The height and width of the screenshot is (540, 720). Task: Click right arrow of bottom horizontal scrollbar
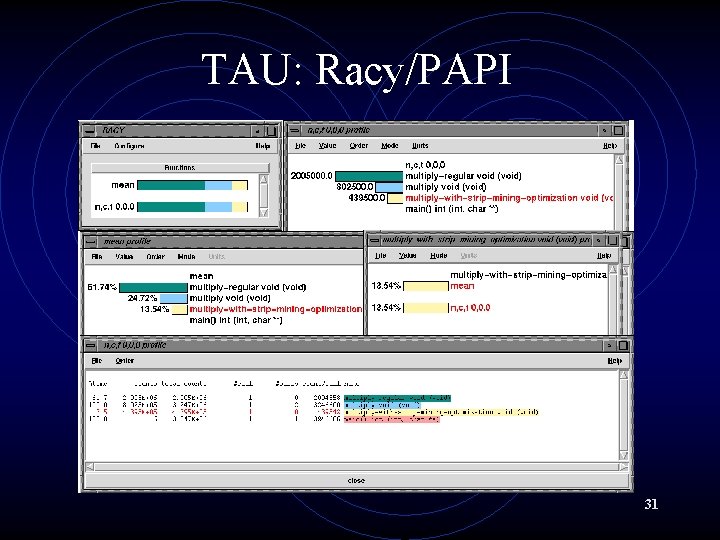pyautogui.click(x=623, y=467)
